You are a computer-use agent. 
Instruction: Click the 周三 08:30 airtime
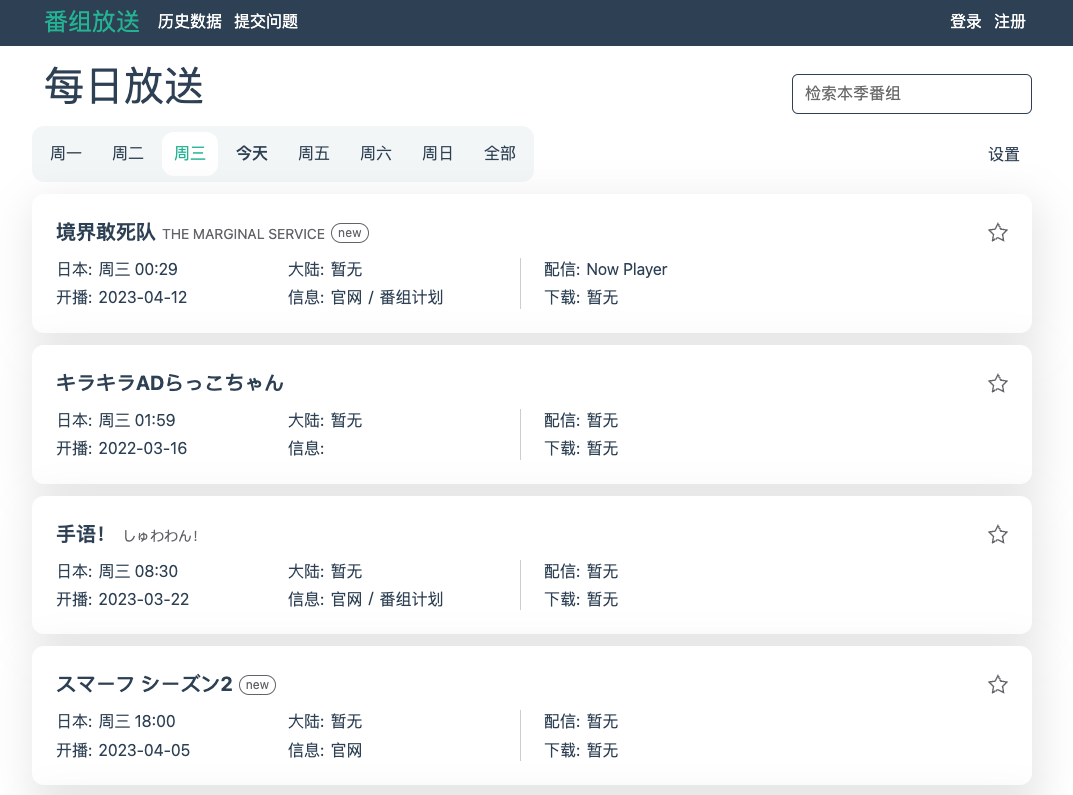point(138,571)
